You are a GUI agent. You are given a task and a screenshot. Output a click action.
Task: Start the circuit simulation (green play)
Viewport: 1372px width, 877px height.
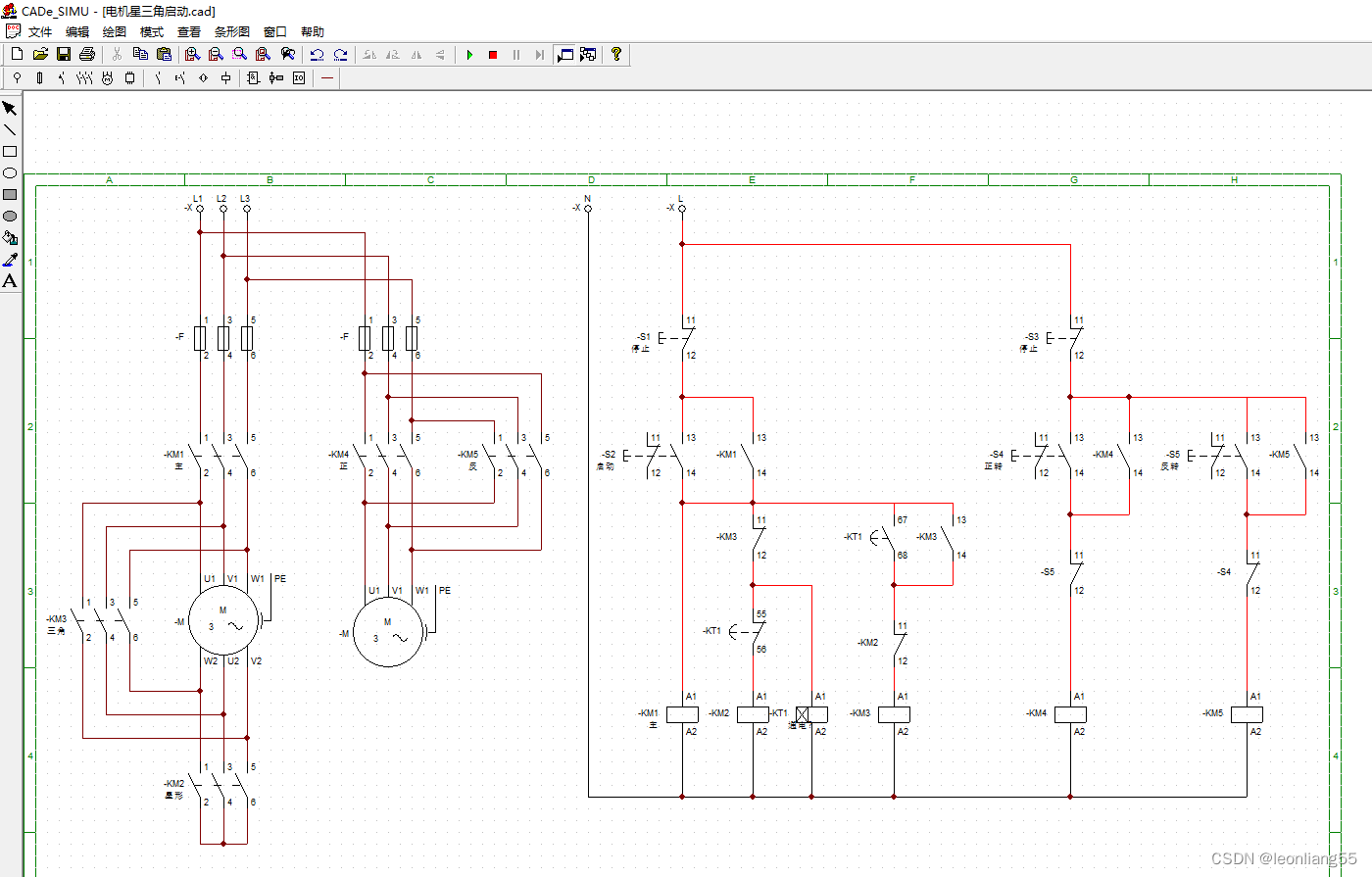point(469,54)
